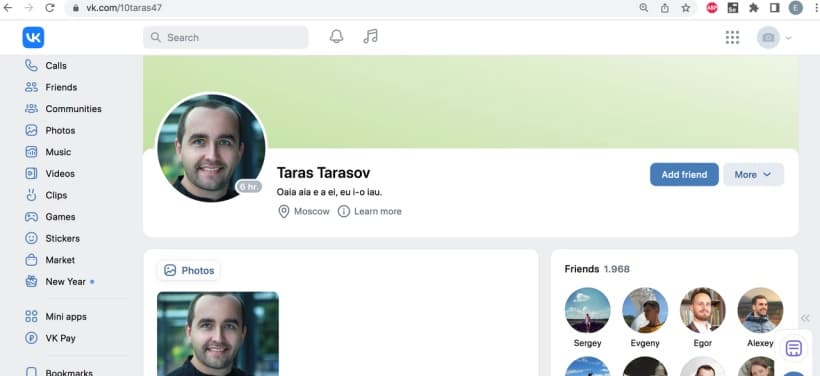The height and width of the screenshot is (376, 820).
Task: Click the Mini apps icon in sidebar
Action: pos(31,316)
